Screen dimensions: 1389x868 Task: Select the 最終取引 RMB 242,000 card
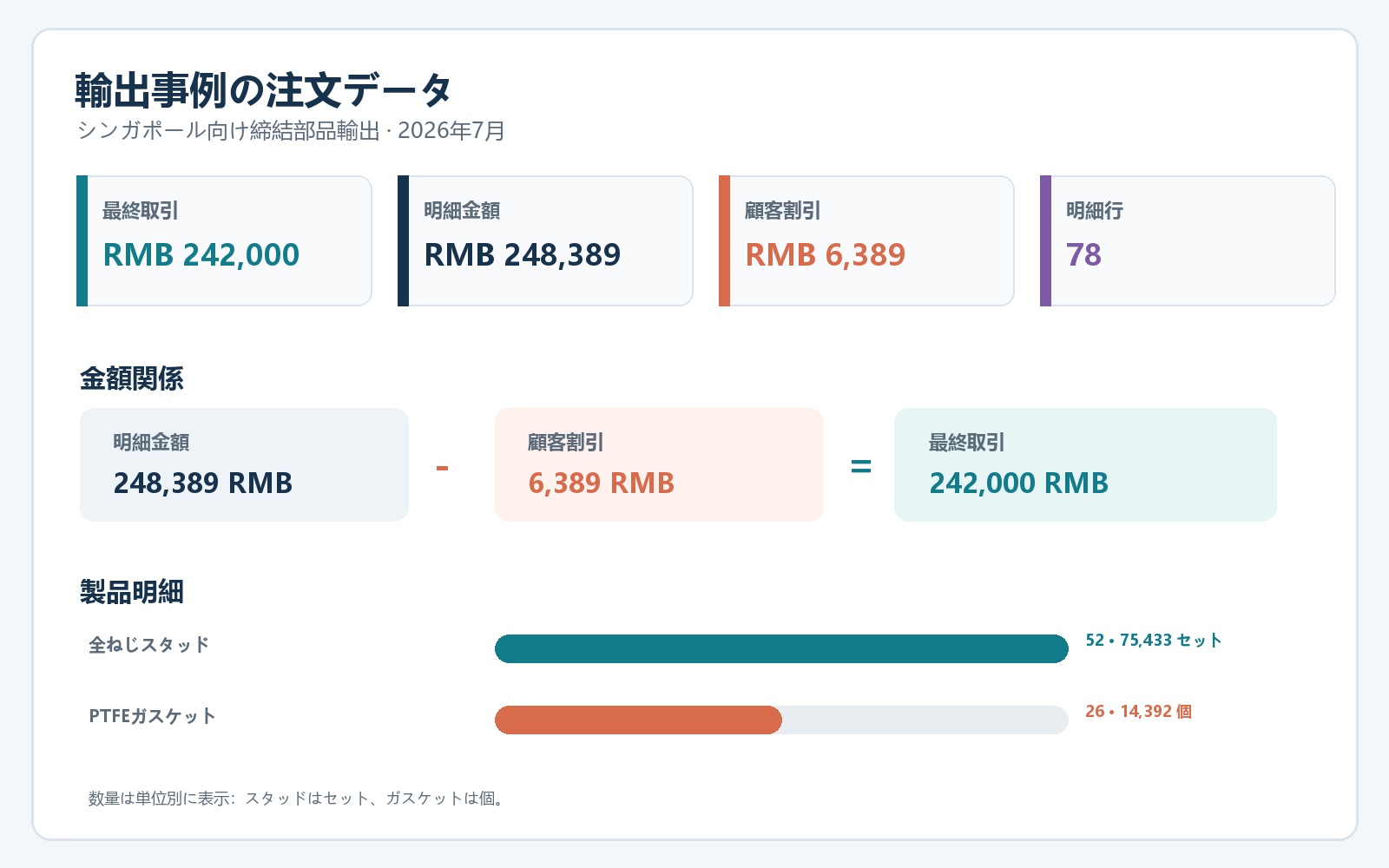coord(224,240)
